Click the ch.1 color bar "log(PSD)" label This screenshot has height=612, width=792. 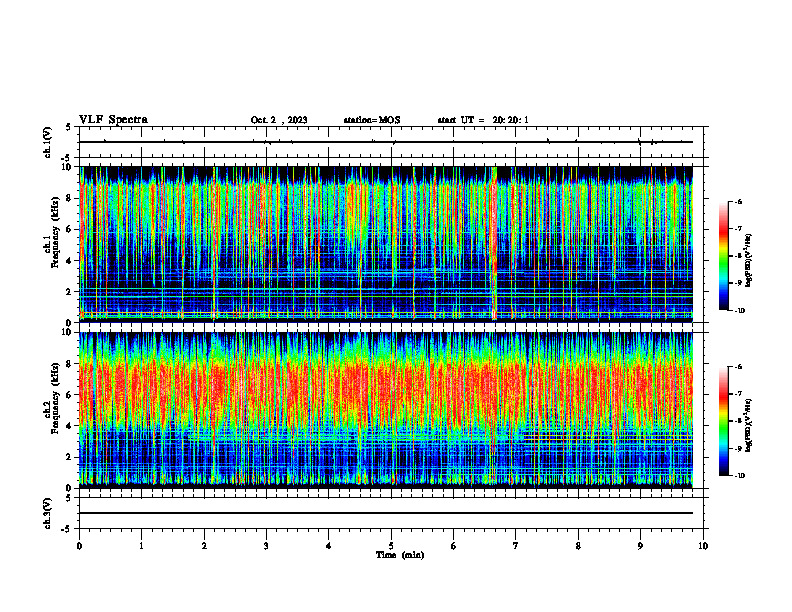coord(749,261)
